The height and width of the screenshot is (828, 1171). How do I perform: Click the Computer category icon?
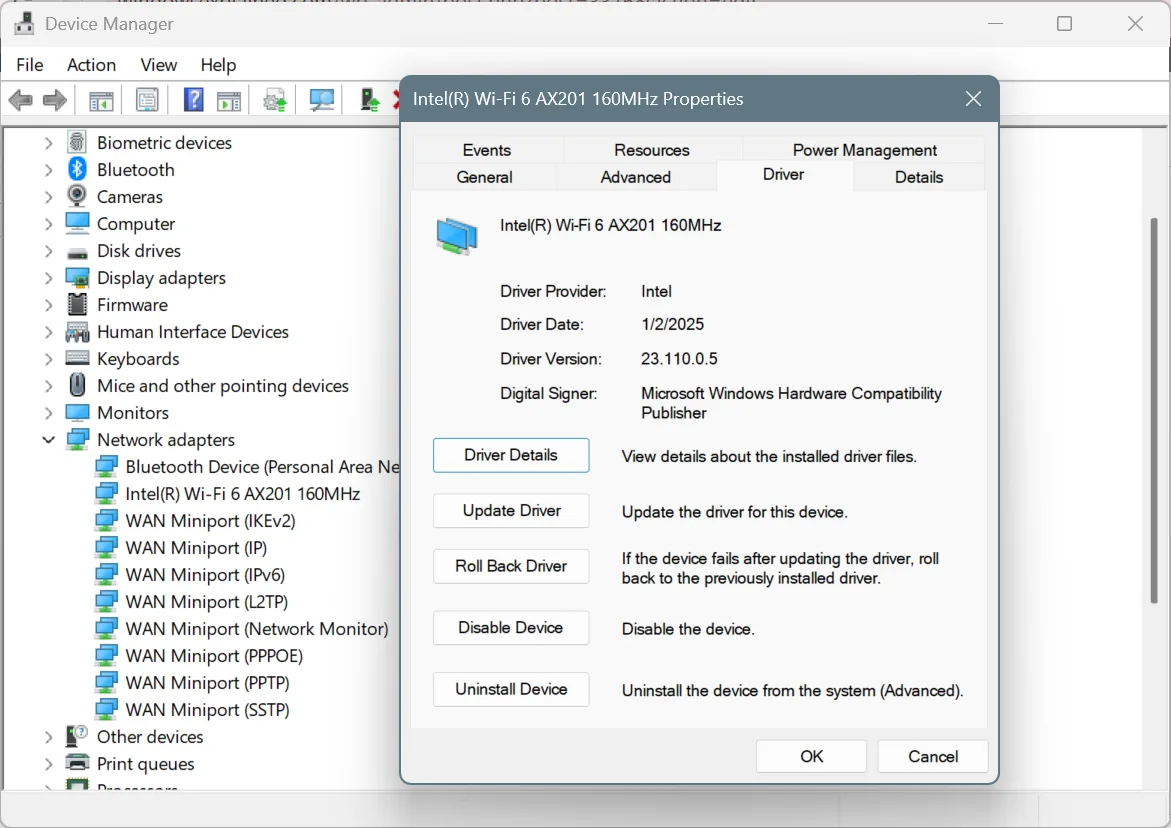pyautogui.click(x=77, y=223)
